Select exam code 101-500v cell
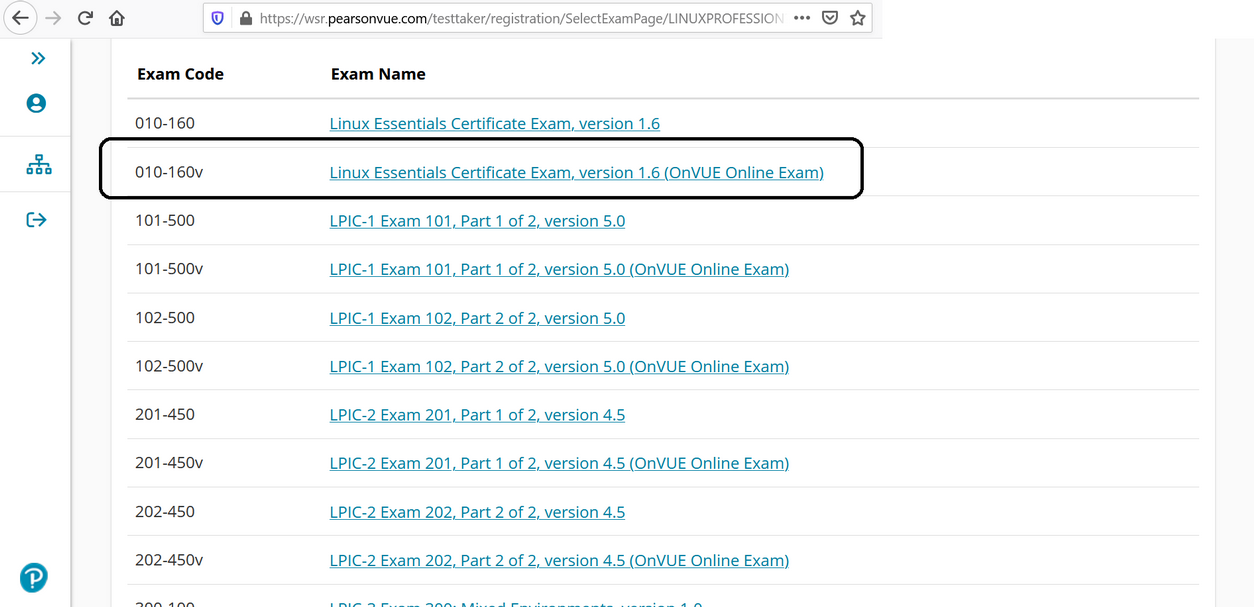Screen dimensions: 1254x607 [x=169, y=268]
